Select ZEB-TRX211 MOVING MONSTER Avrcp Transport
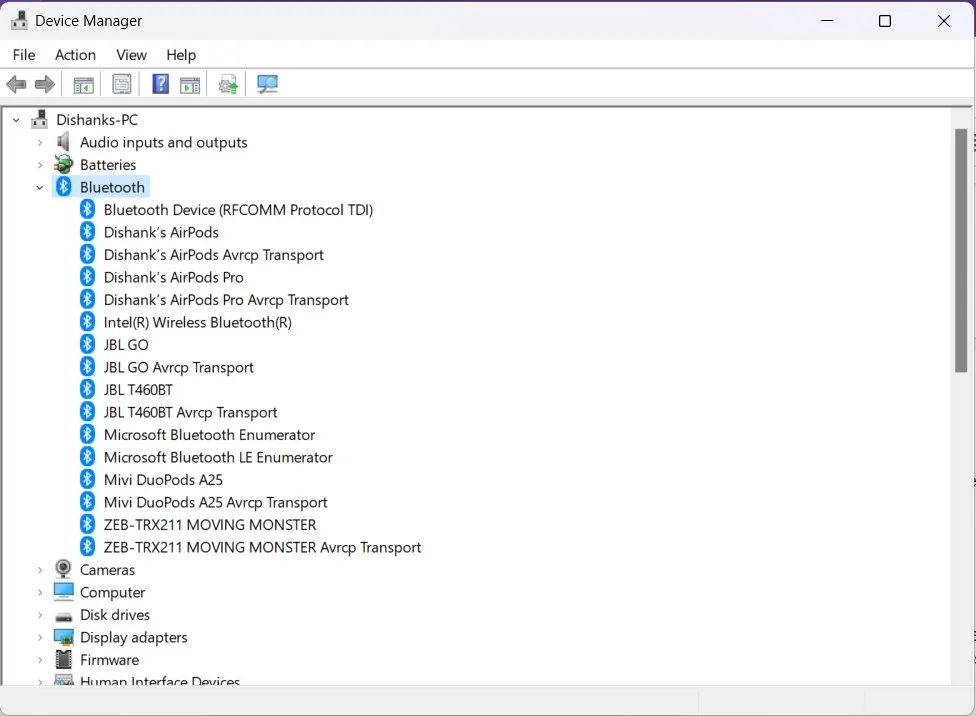This screenshot has width=976, height=716. coord(262,547)
